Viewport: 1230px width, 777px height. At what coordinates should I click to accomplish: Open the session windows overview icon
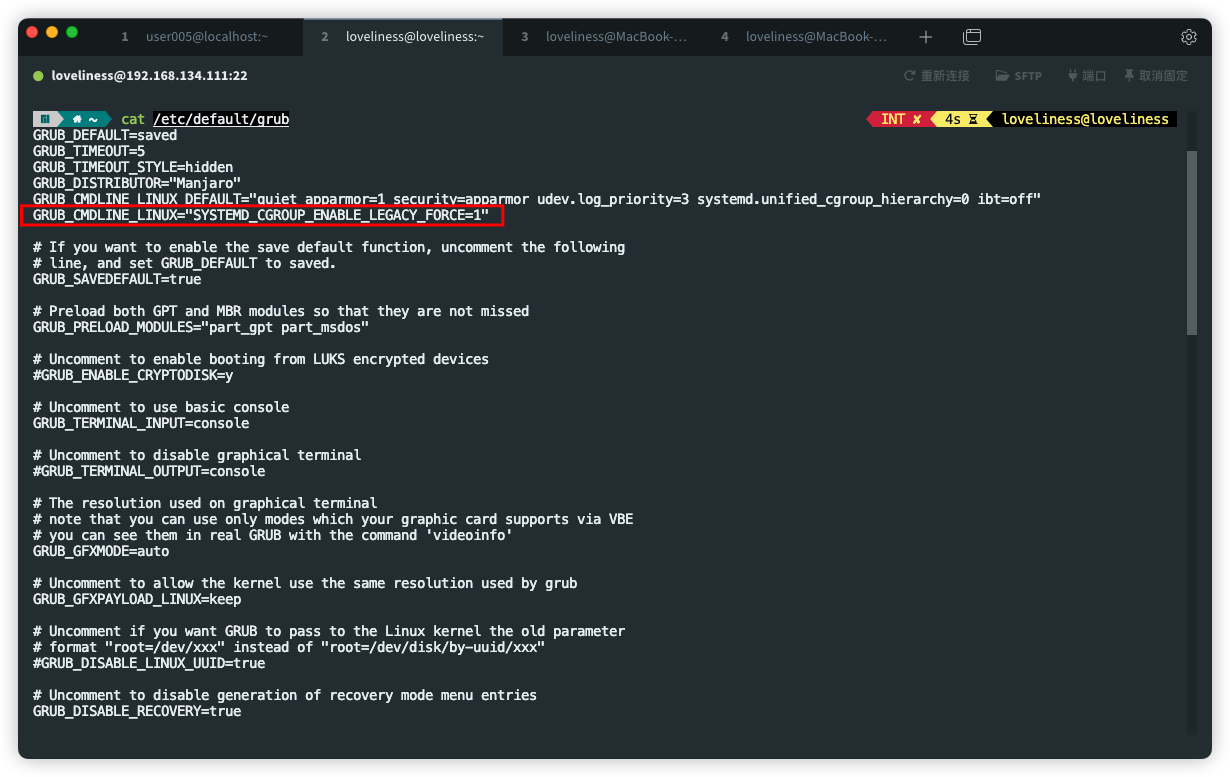click(972, 37)
